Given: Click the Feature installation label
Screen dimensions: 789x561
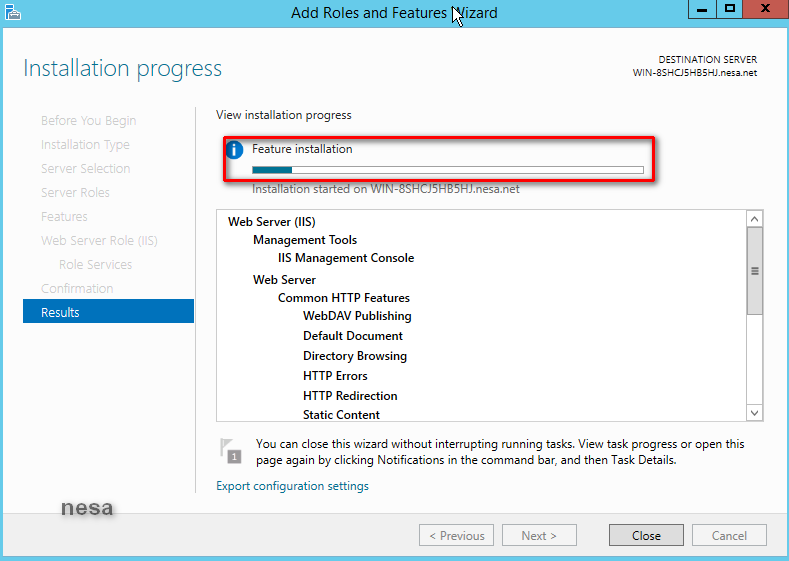Looking at the screenshot, I should [302, 149].
